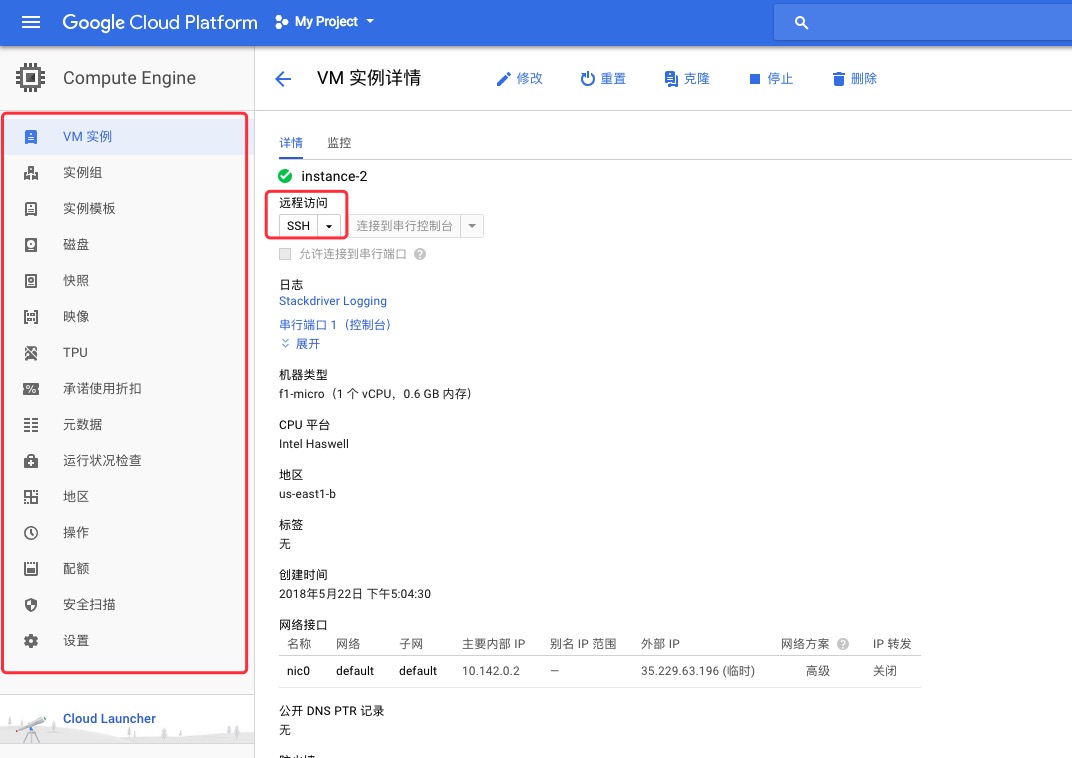
Task: Open the My Project selector dropdown
Action: [324, 22]
